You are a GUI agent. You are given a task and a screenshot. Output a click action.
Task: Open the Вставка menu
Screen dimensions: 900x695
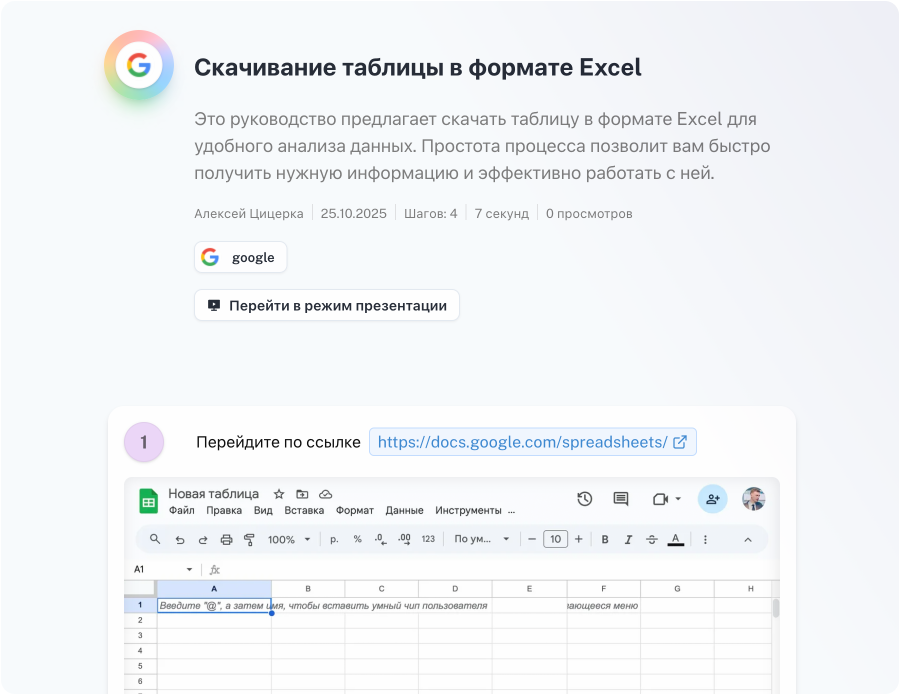point(304,510)
